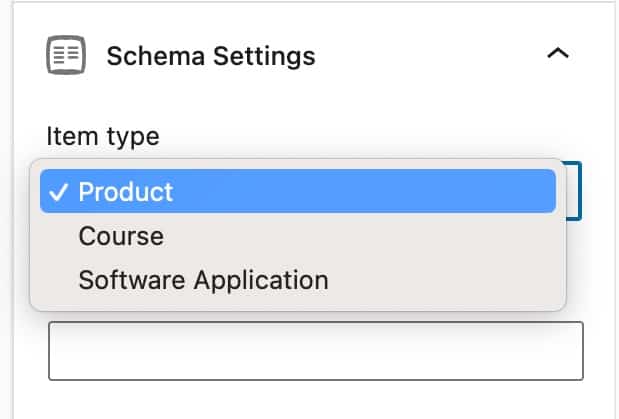
Task: Click the checkmark beside Product
Action: [58, 192]
